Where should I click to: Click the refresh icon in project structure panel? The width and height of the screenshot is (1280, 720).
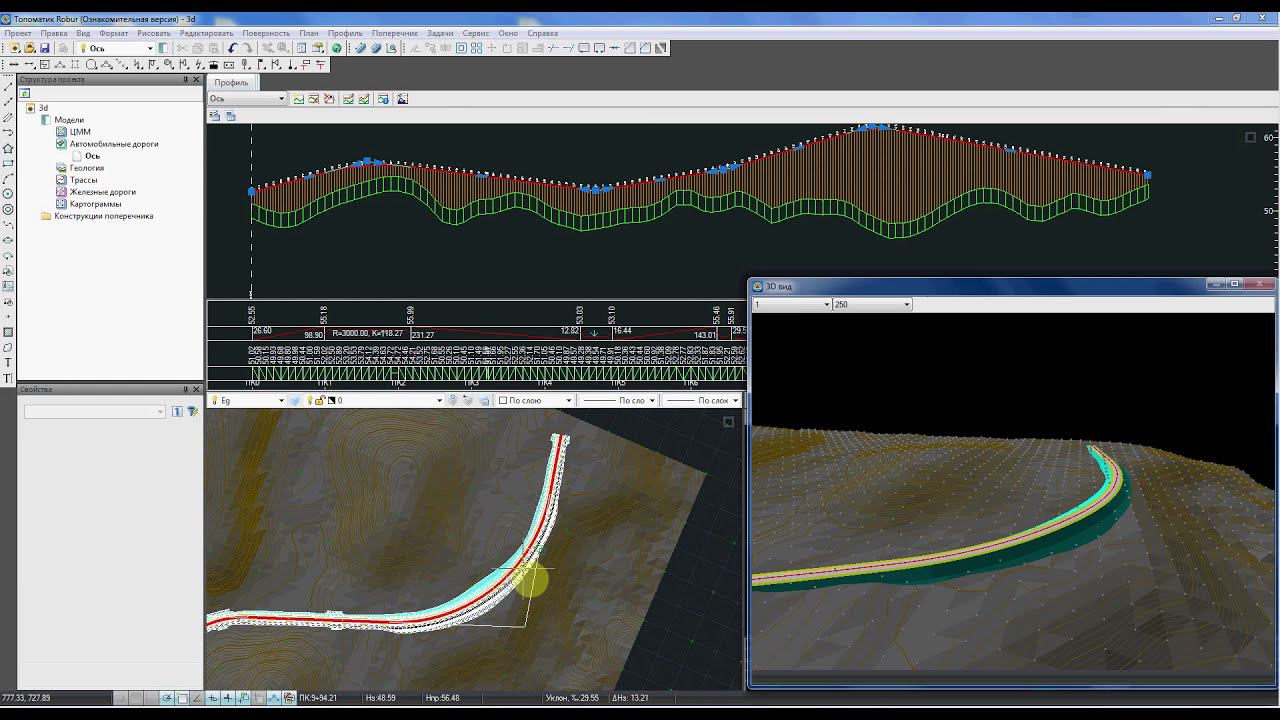25,93
